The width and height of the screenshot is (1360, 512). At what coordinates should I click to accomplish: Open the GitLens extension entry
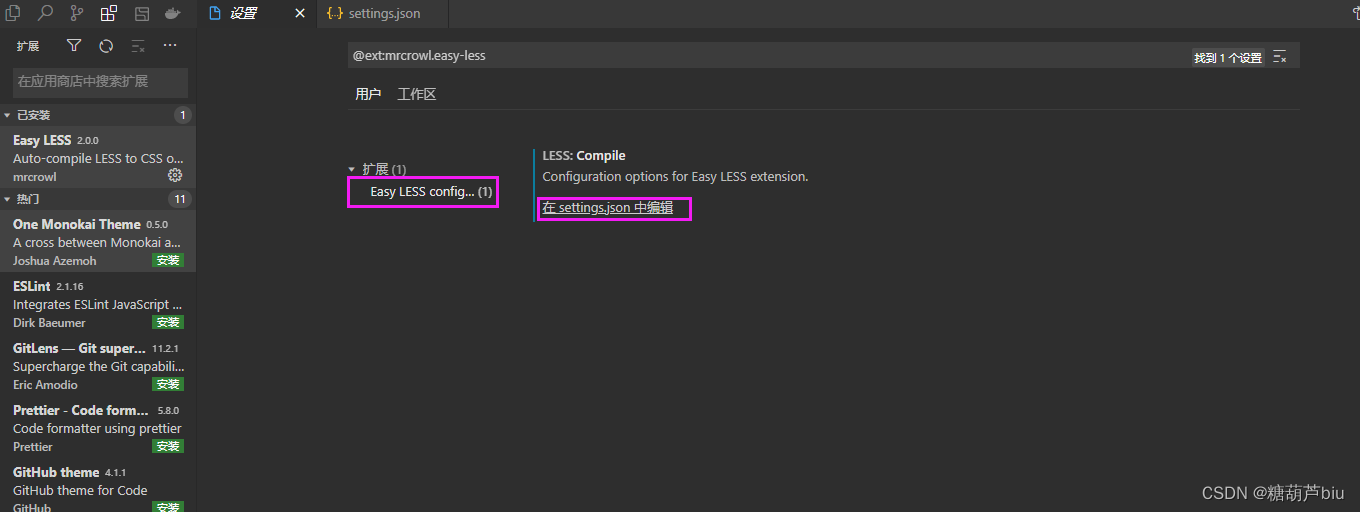pos(98,366)
